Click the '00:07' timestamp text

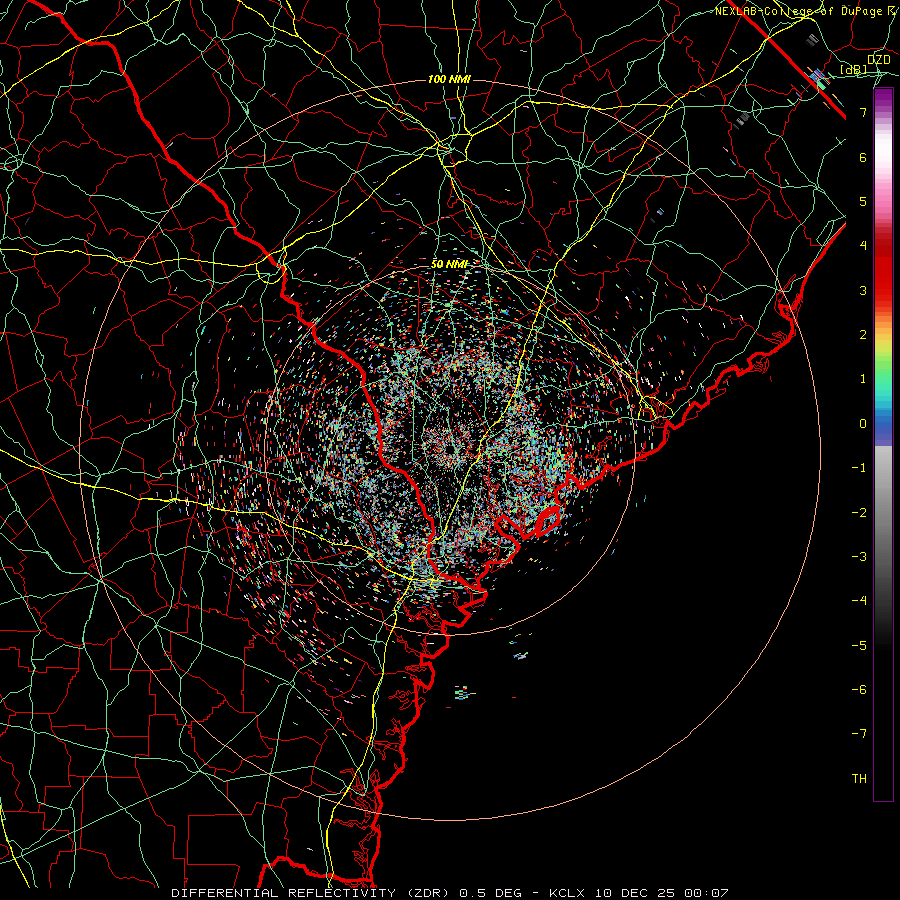tap(707, 893)
